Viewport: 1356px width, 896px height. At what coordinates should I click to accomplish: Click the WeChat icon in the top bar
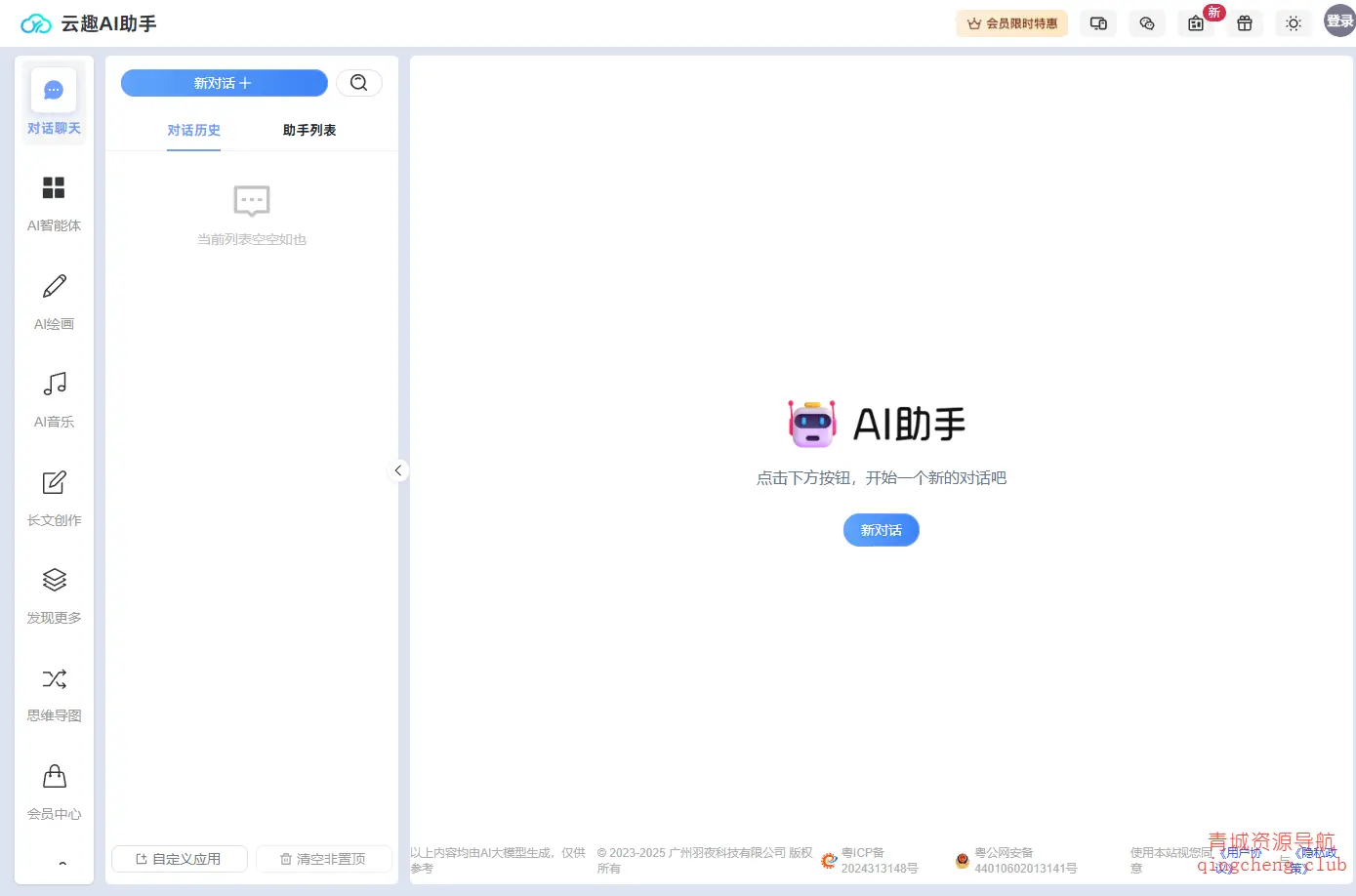pos(1146,22)
